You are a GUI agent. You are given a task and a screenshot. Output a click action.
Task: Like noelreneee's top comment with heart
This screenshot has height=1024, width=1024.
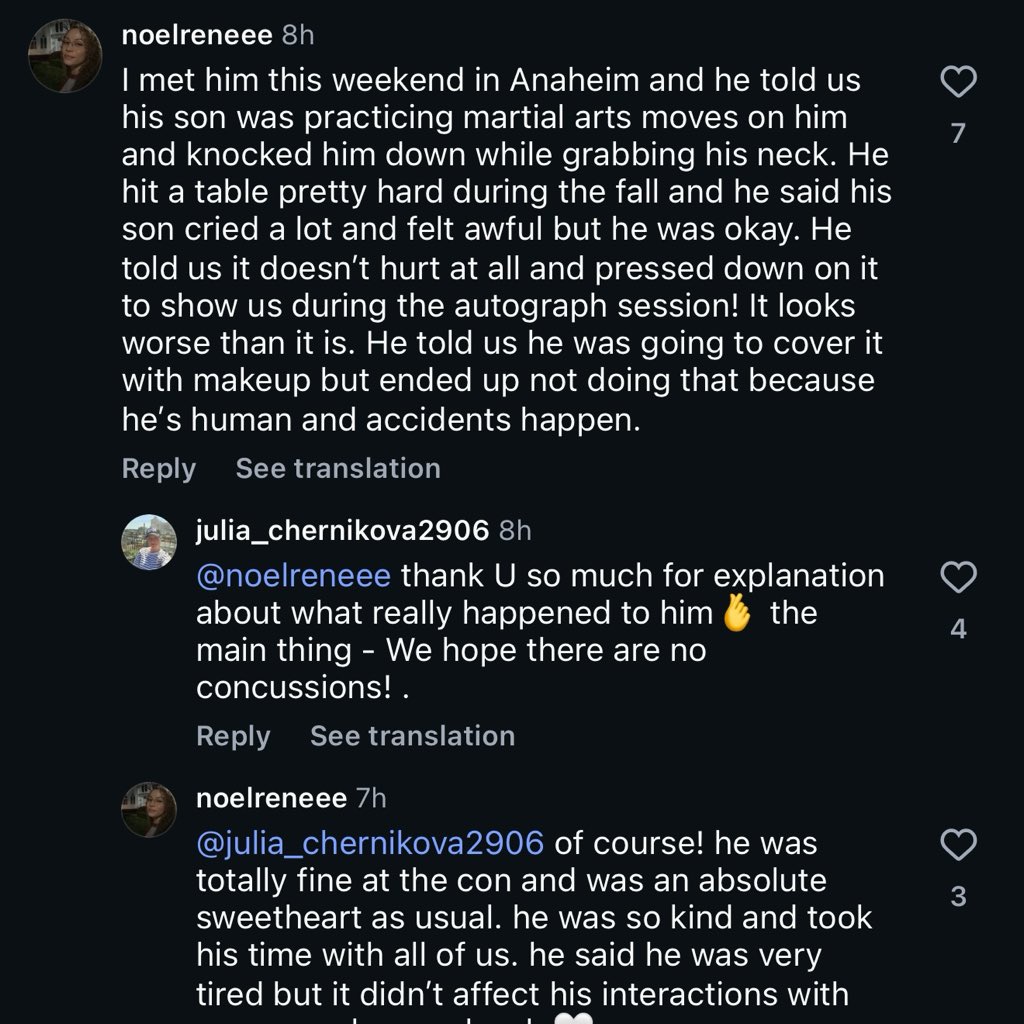click(958, 82)
